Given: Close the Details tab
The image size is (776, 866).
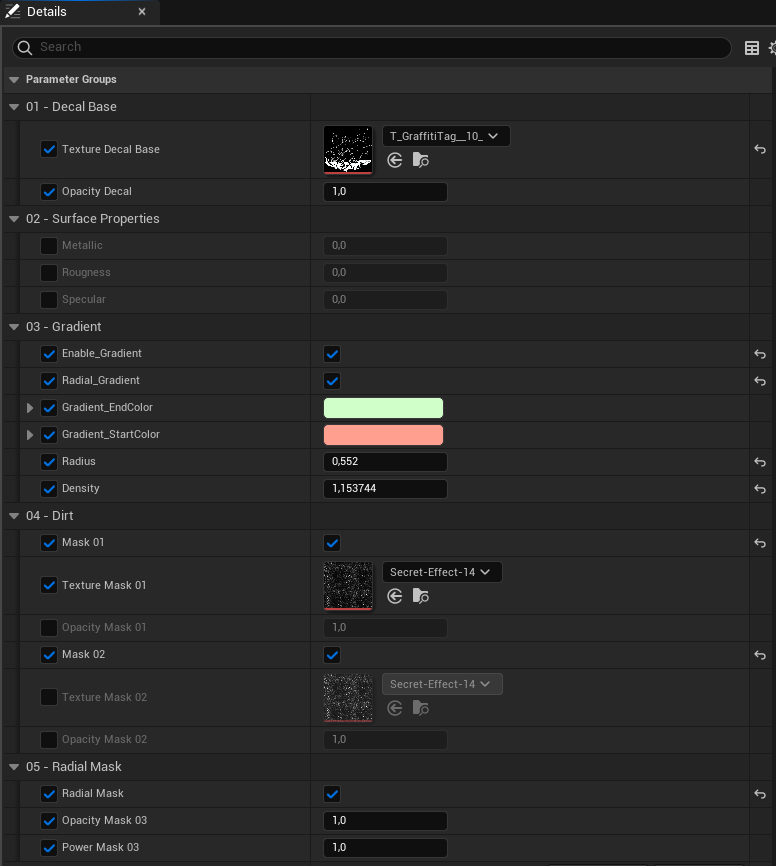Looking at the screenshot, I should [142, 12].
